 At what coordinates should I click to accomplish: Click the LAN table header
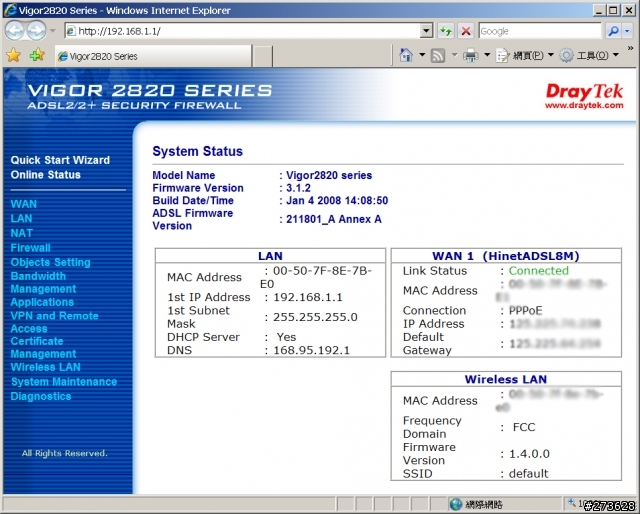(270, 256)
